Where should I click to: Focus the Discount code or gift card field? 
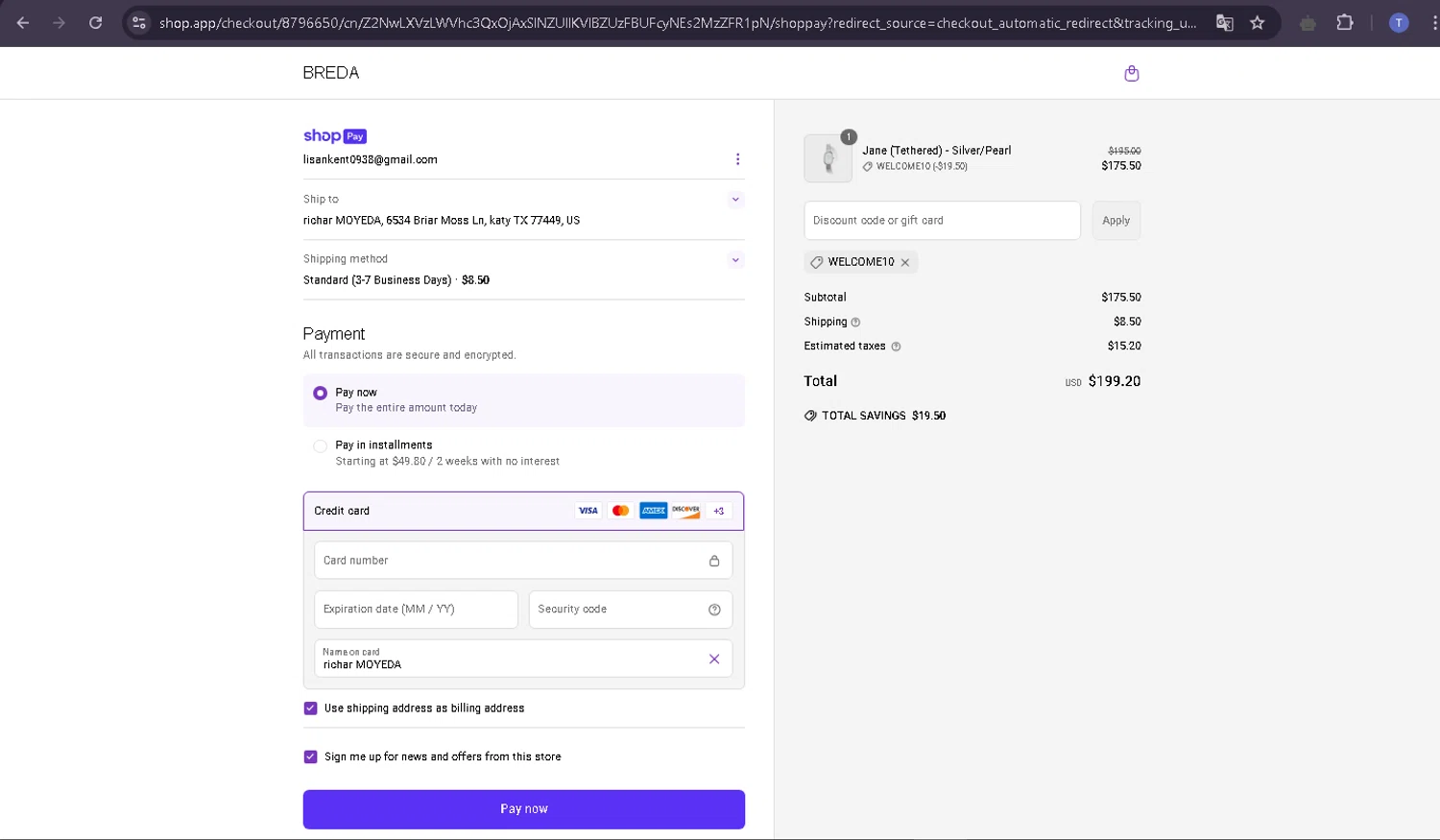(943, 221)
